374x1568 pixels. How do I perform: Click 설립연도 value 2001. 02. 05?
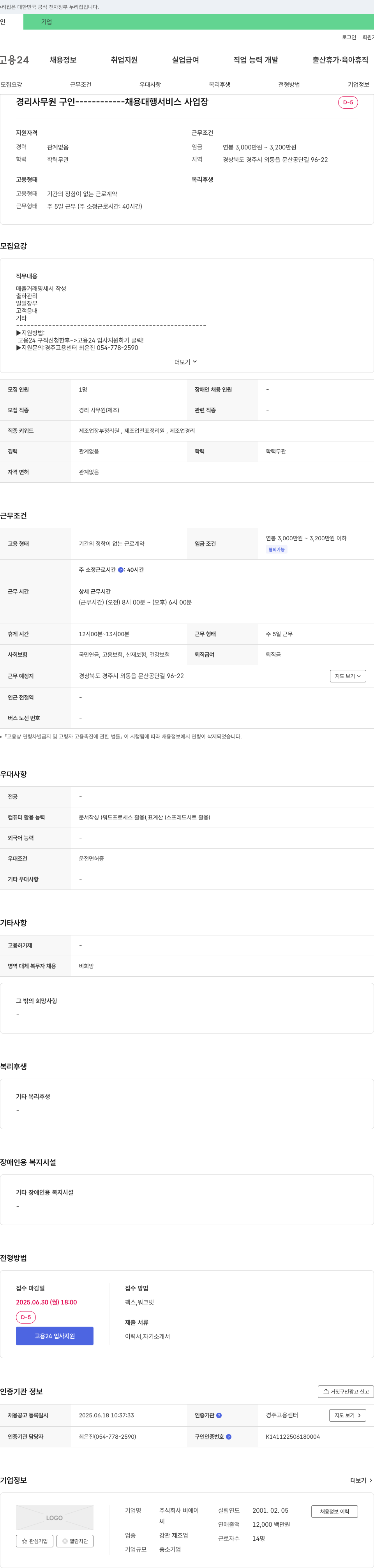[x=270, y=1510]
